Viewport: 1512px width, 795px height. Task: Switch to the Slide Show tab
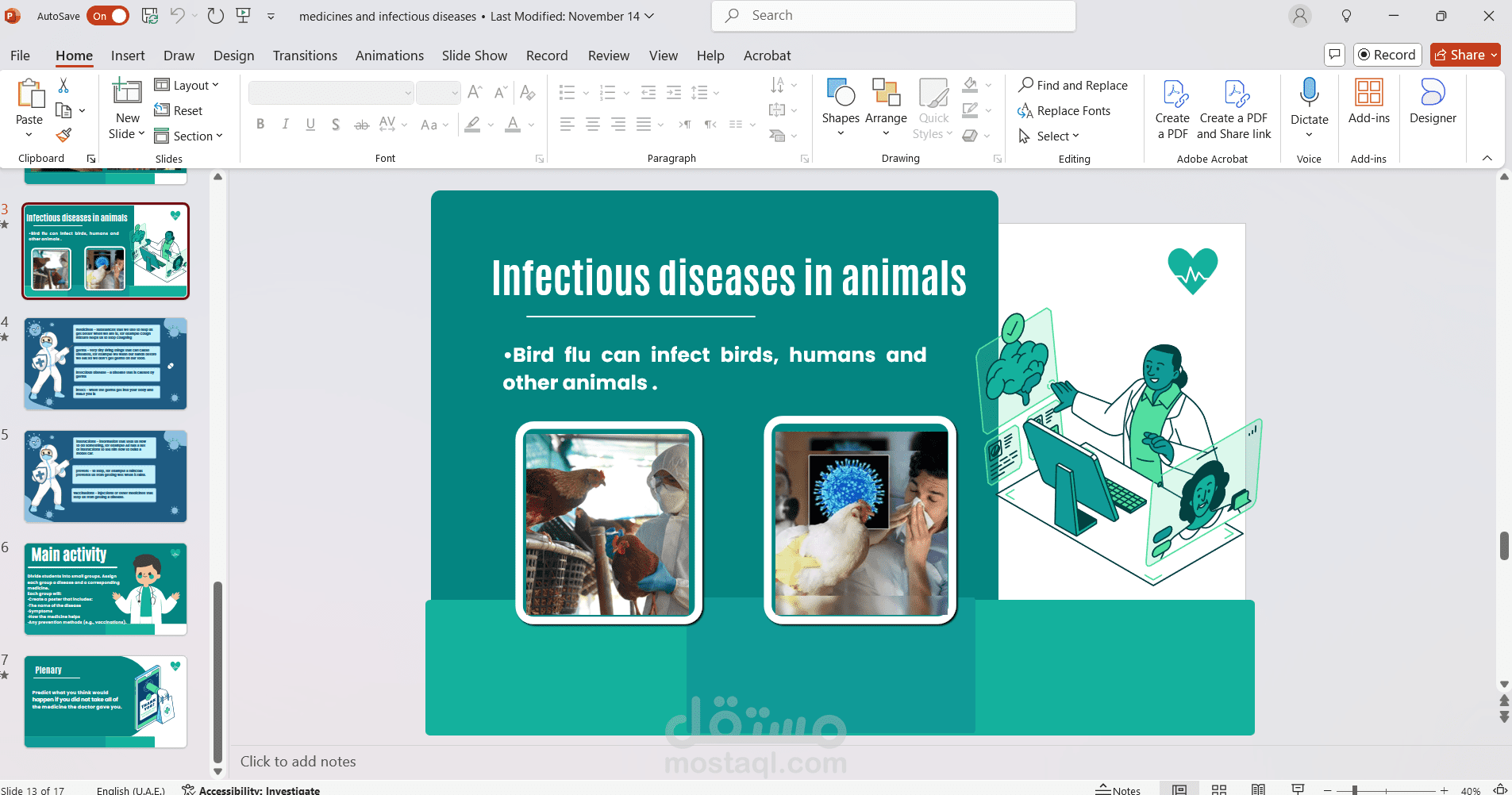click(475, 56)
